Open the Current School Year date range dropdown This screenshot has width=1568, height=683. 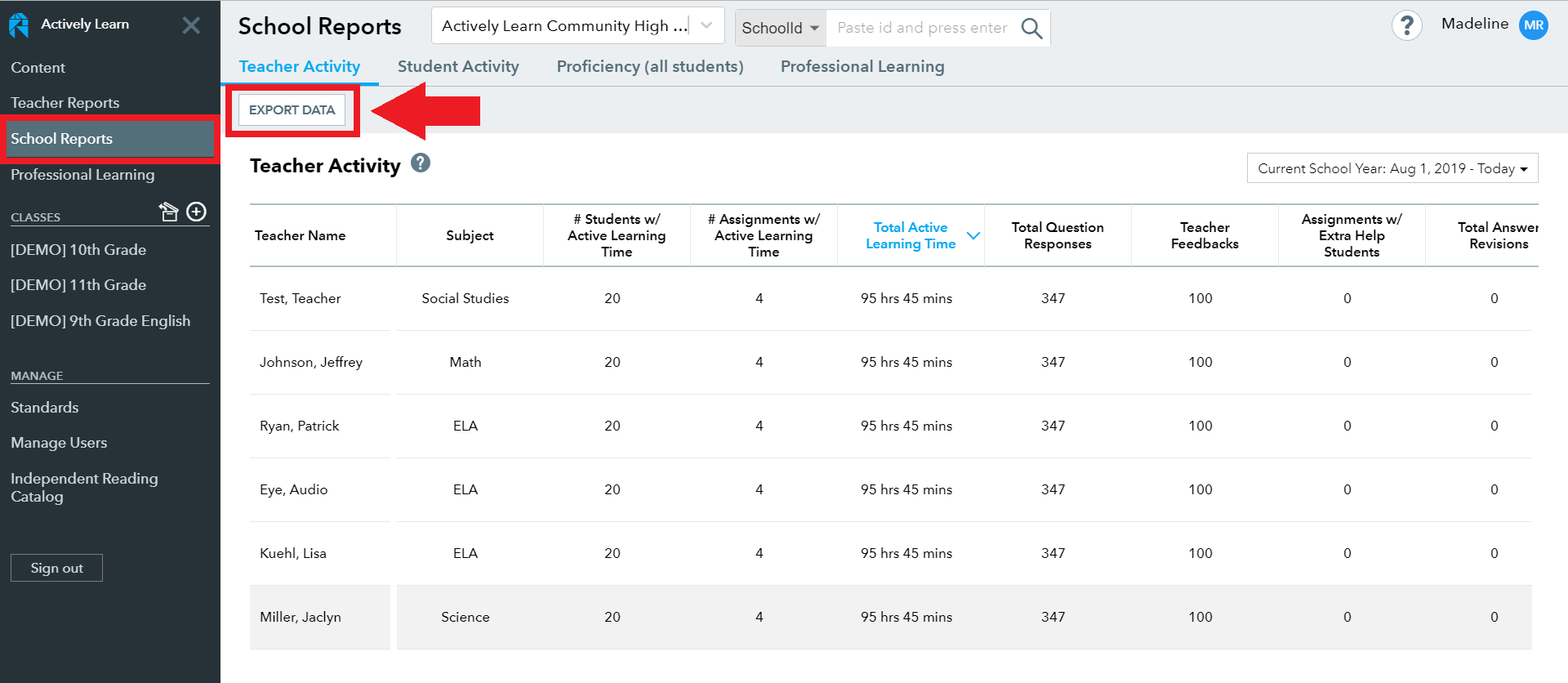pyautogui.click(x=1392, y=168)
